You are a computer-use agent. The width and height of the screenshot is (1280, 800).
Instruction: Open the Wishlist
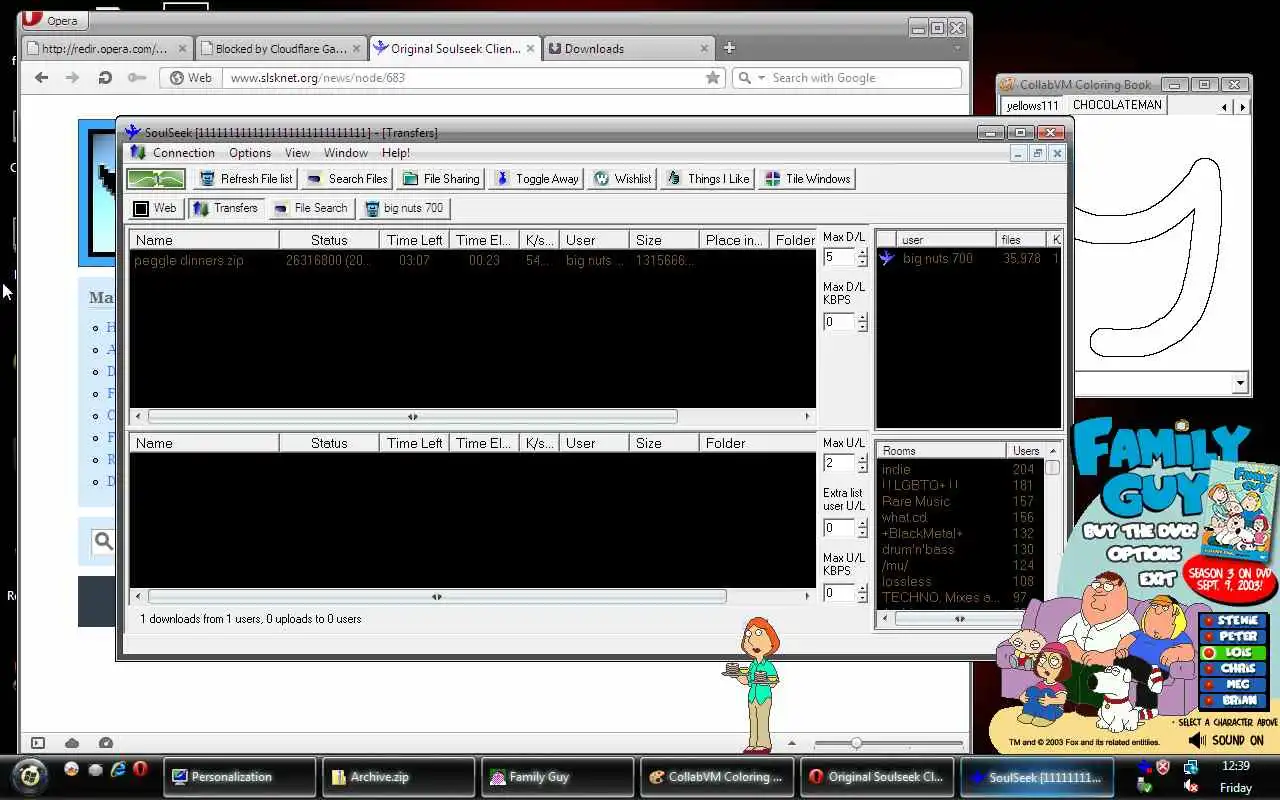(622, 179)
